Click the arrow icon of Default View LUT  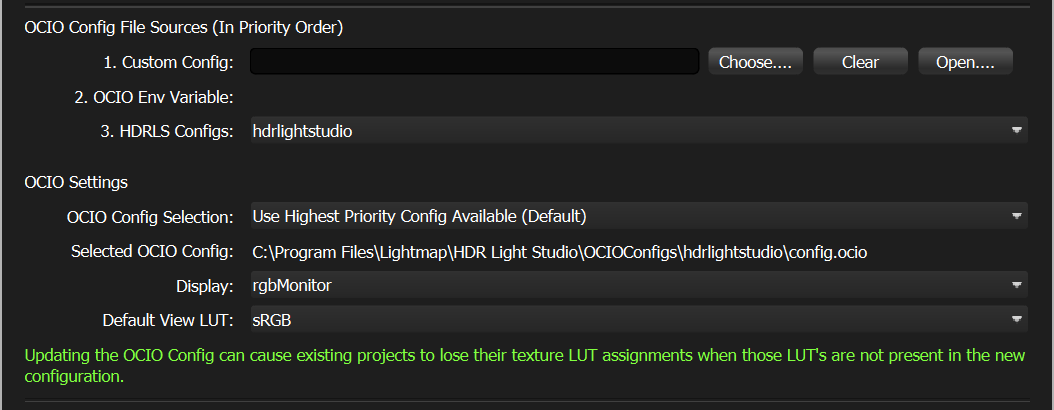click(x=1016, y=320)
